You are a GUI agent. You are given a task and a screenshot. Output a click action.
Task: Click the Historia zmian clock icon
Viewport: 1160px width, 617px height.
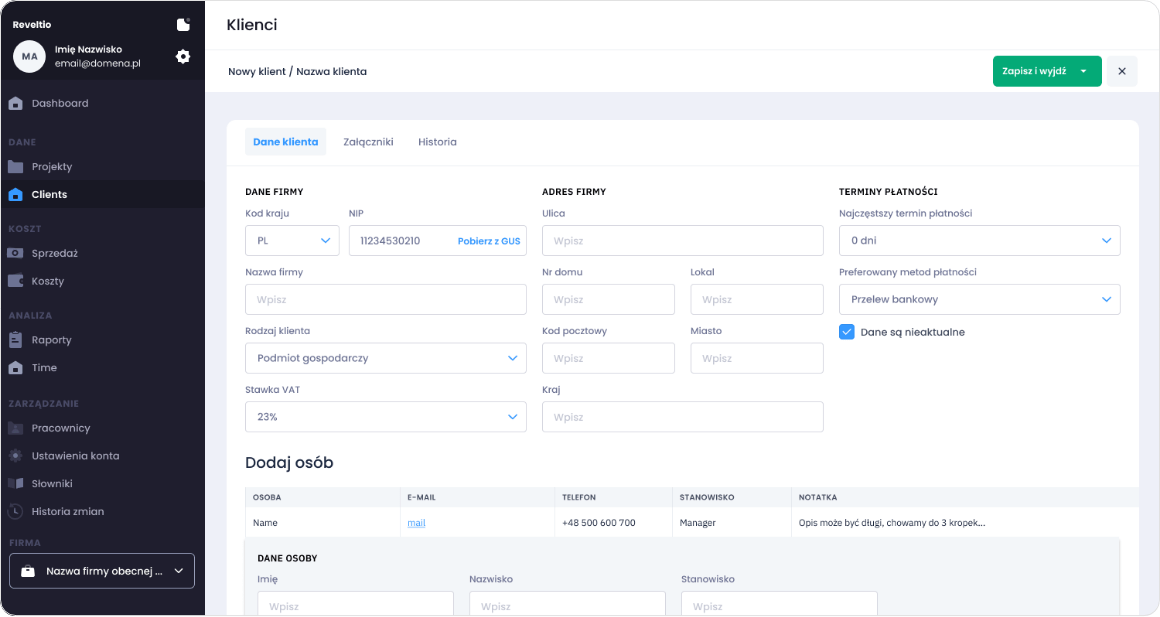(16, 512)
